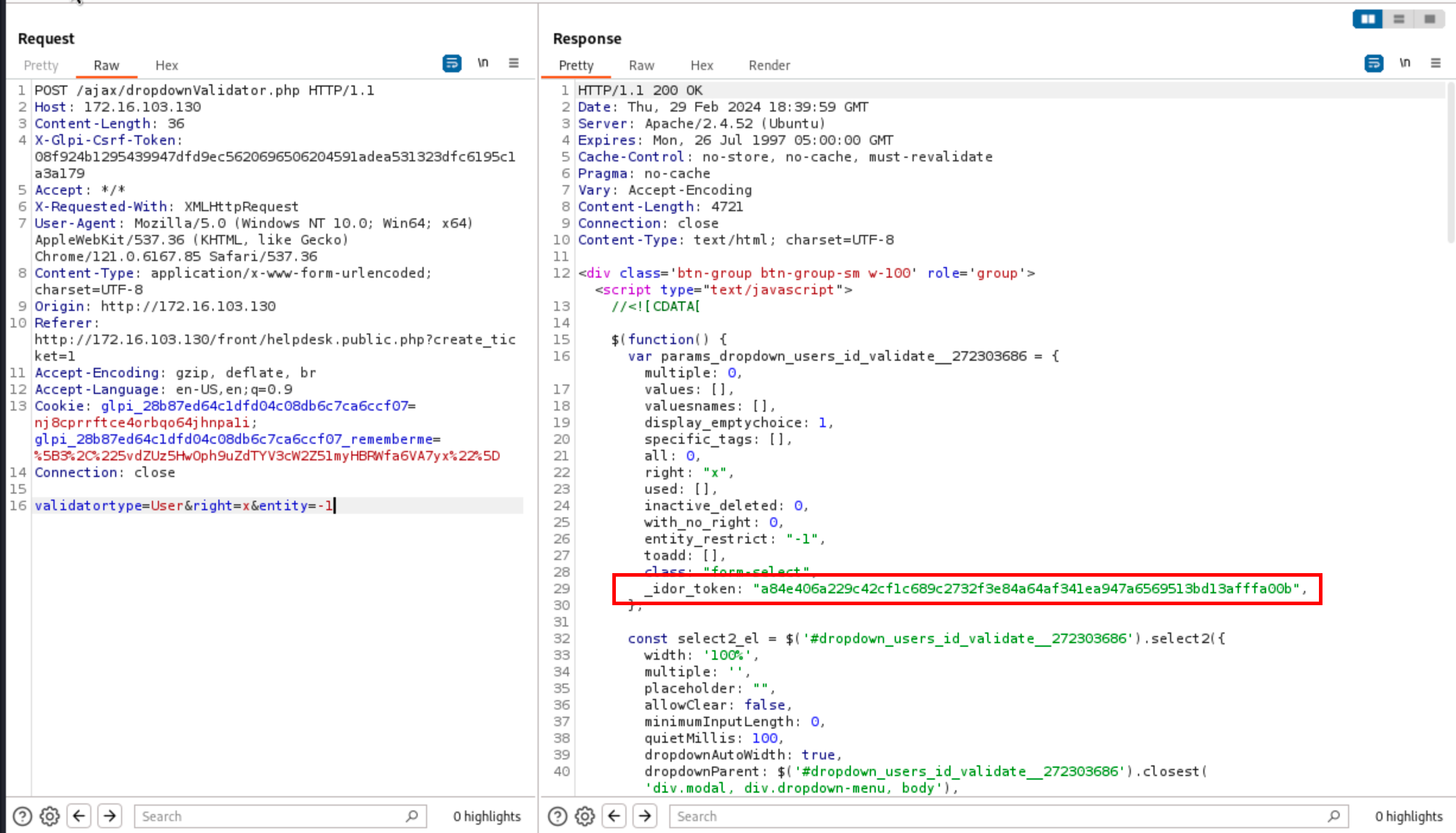
Task: Click Response search magnifier icon
Action: pos(1334,816)
